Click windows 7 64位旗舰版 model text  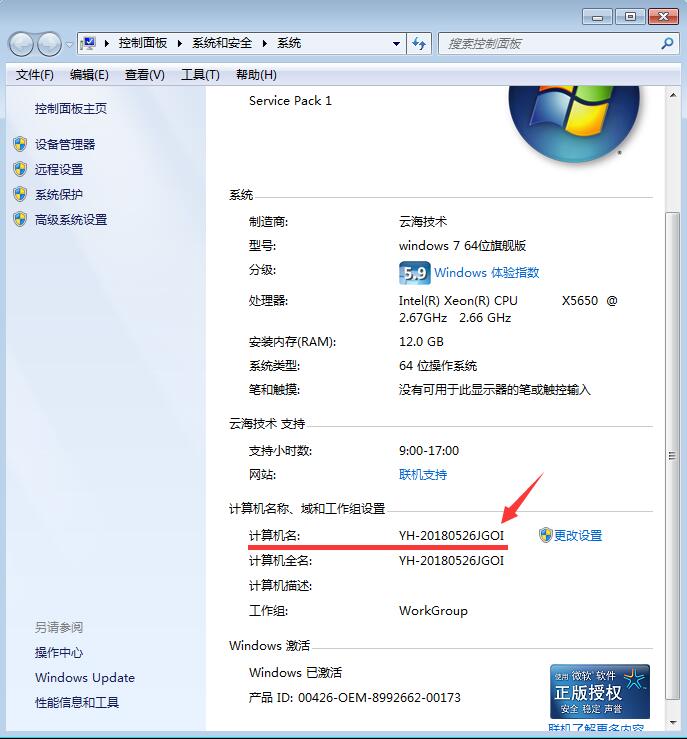coord(462,246)
